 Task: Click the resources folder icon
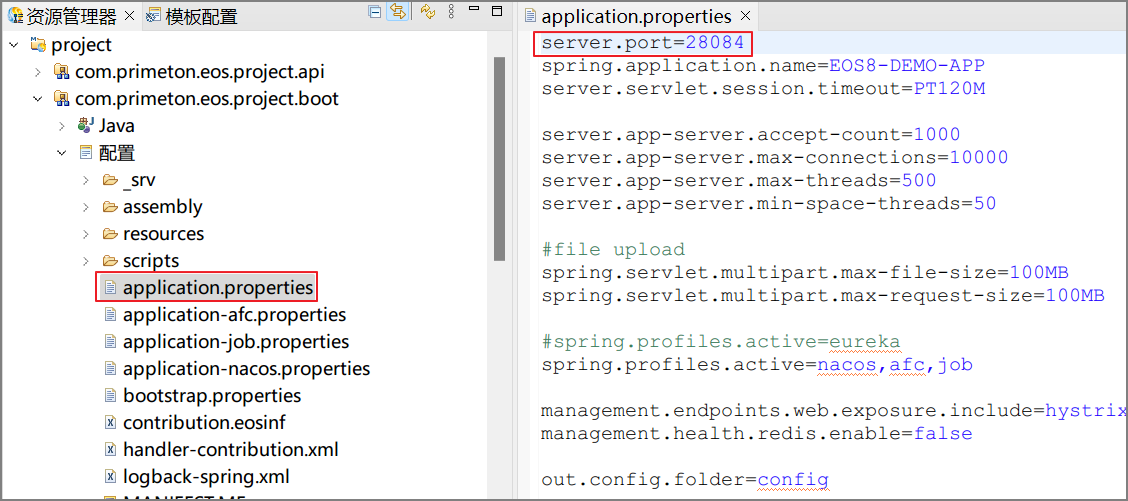[110, 234]
